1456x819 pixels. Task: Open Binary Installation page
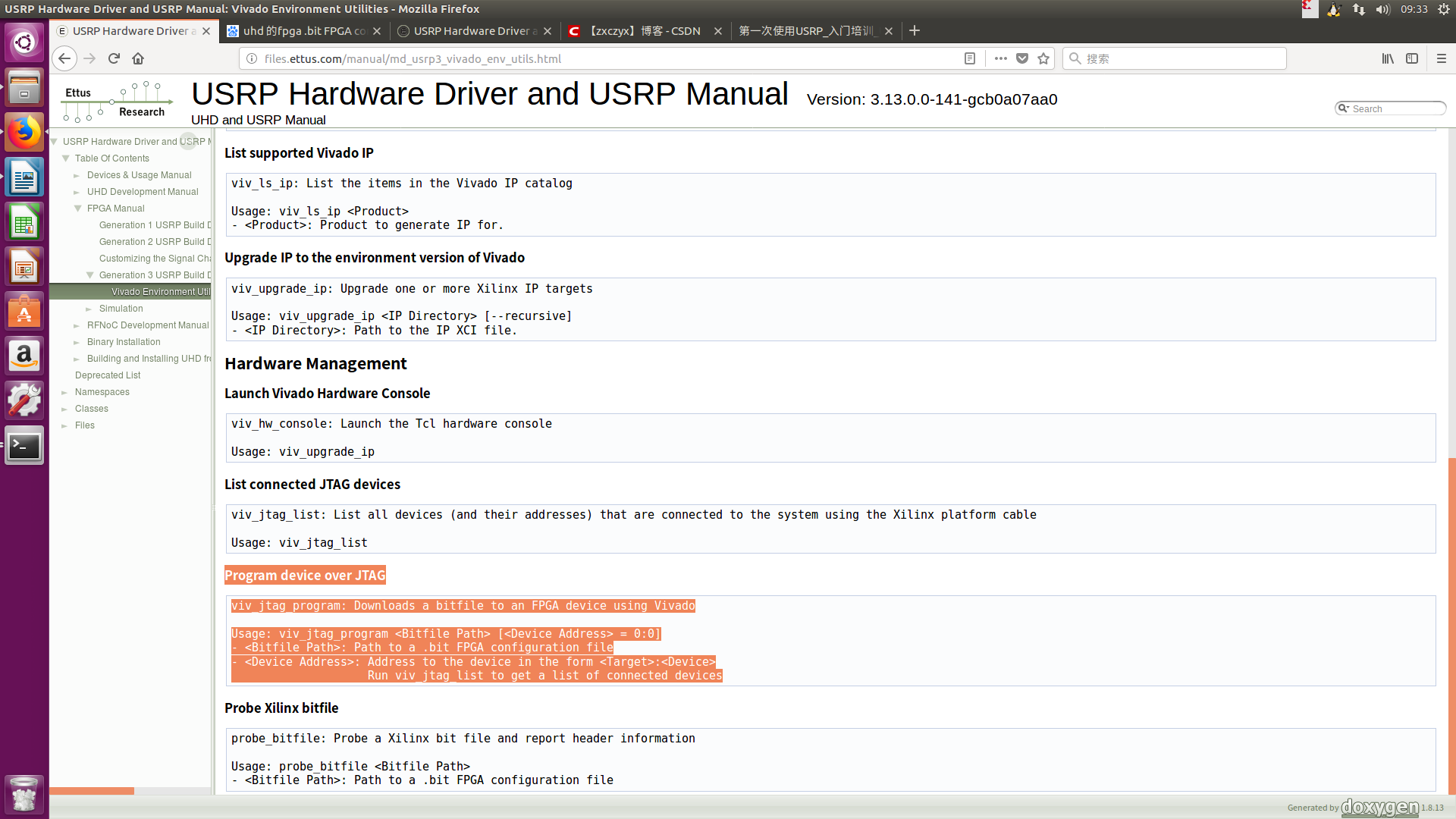(124, 342)
